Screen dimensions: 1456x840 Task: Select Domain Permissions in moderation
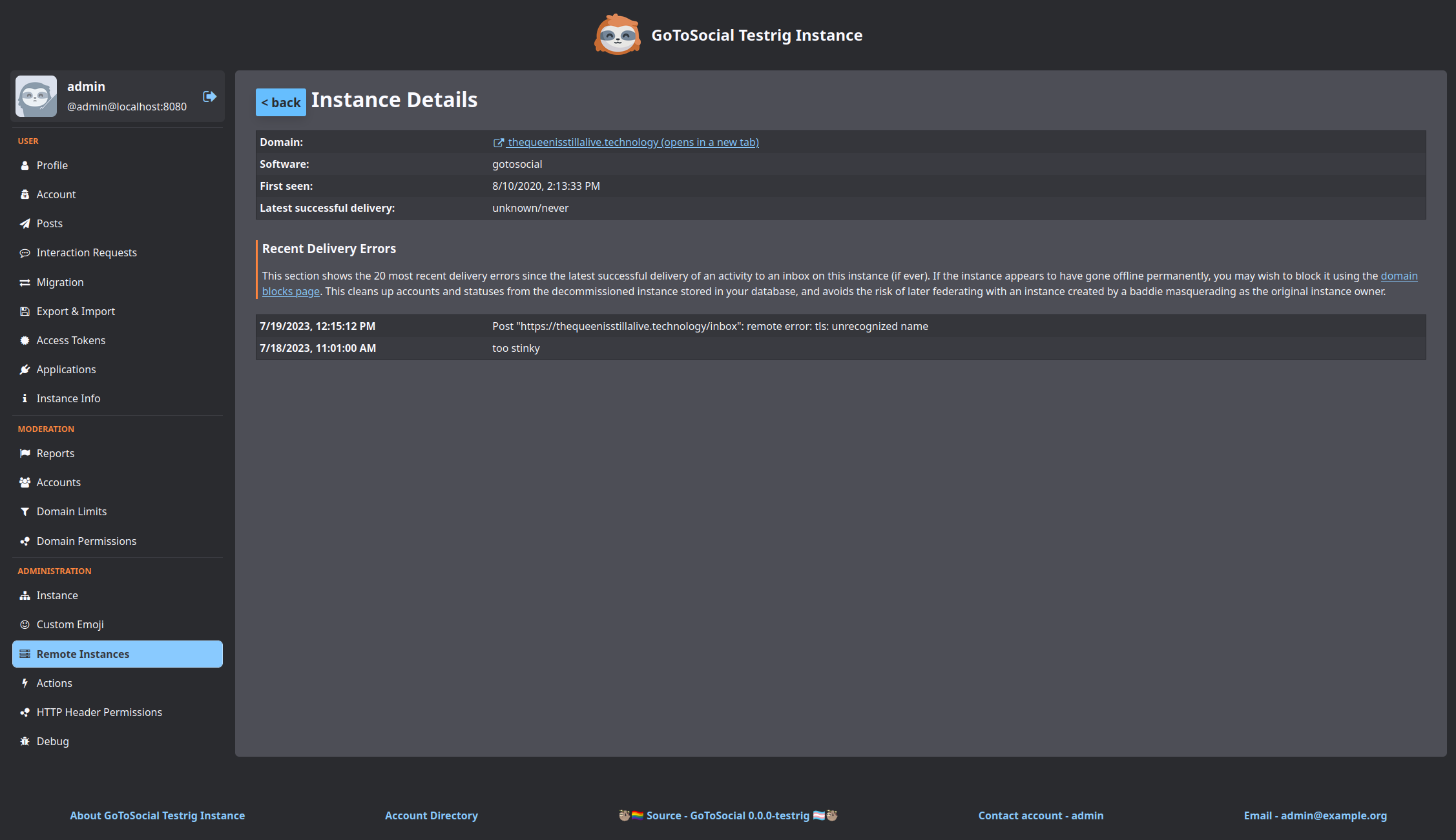point(87,541)
